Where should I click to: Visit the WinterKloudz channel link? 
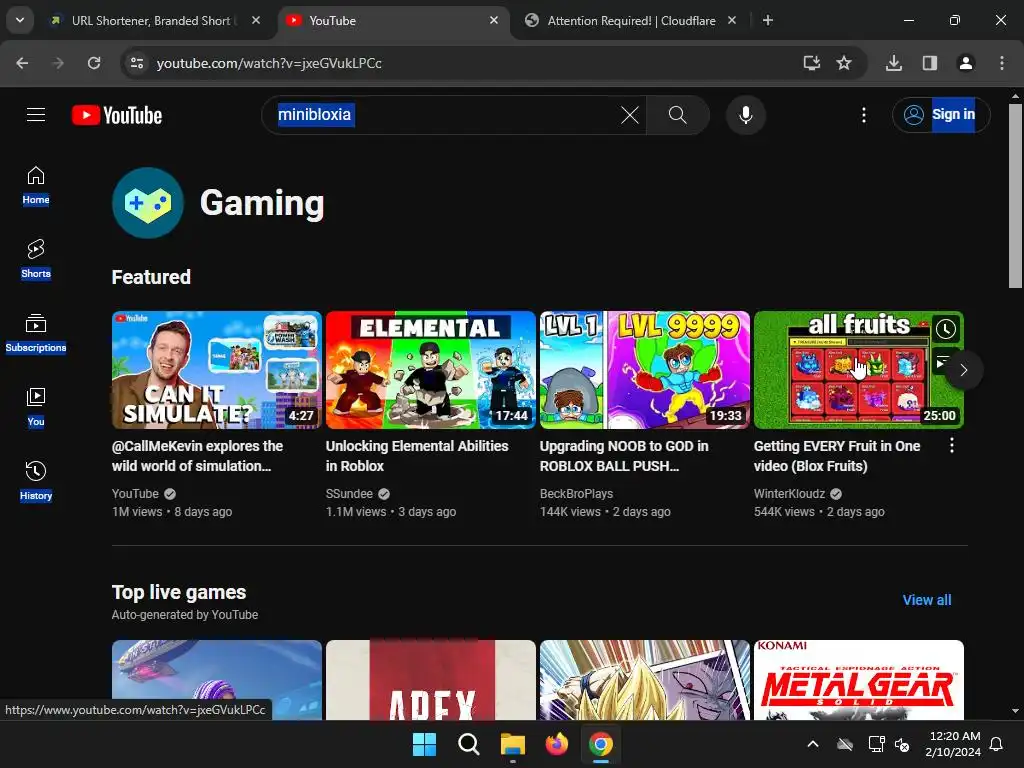789,494
